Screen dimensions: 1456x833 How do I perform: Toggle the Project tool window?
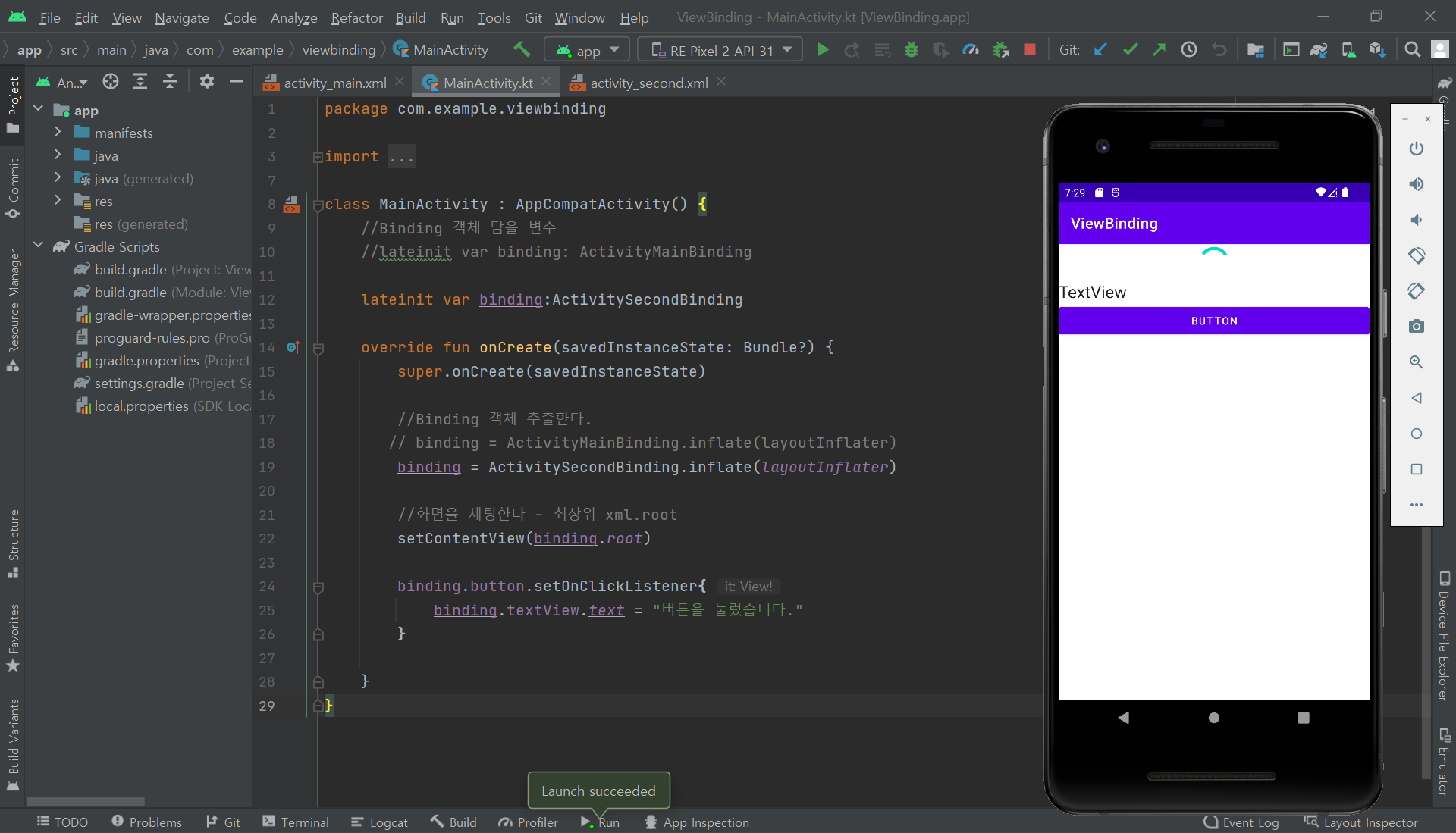point(13,105)
